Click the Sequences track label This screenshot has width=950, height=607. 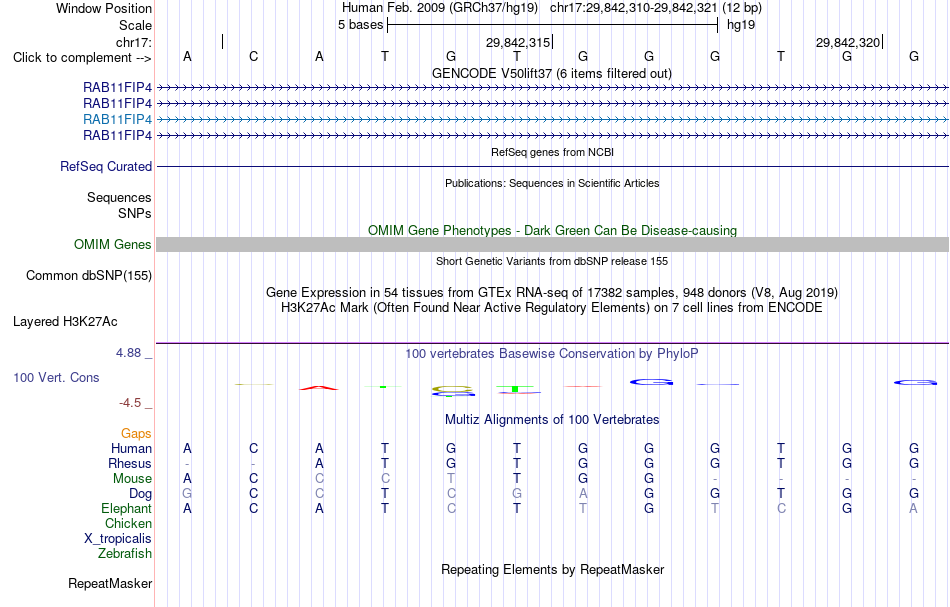119,197
